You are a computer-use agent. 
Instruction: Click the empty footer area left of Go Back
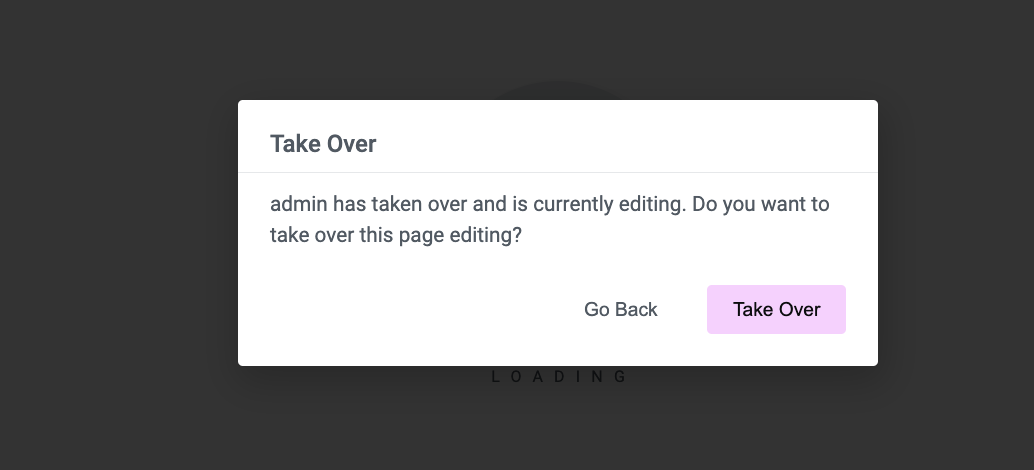point(409,309)
